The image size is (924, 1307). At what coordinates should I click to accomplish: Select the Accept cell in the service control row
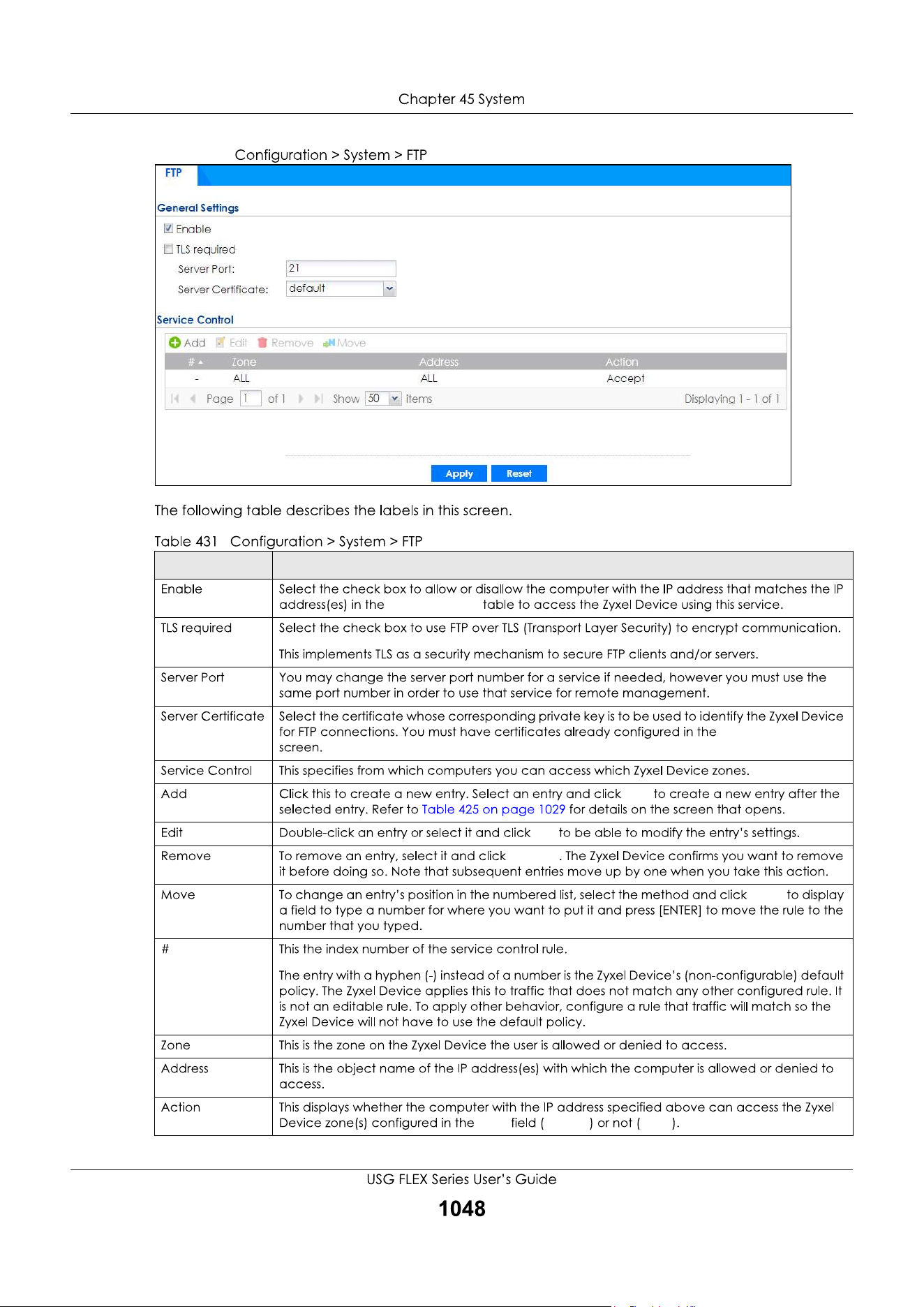tap(625, 378)
